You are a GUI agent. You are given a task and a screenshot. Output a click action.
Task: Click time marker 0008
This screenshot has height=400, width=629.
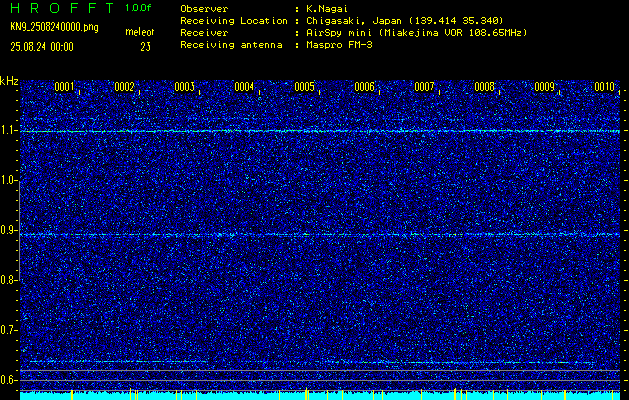[x=485, y=87]
